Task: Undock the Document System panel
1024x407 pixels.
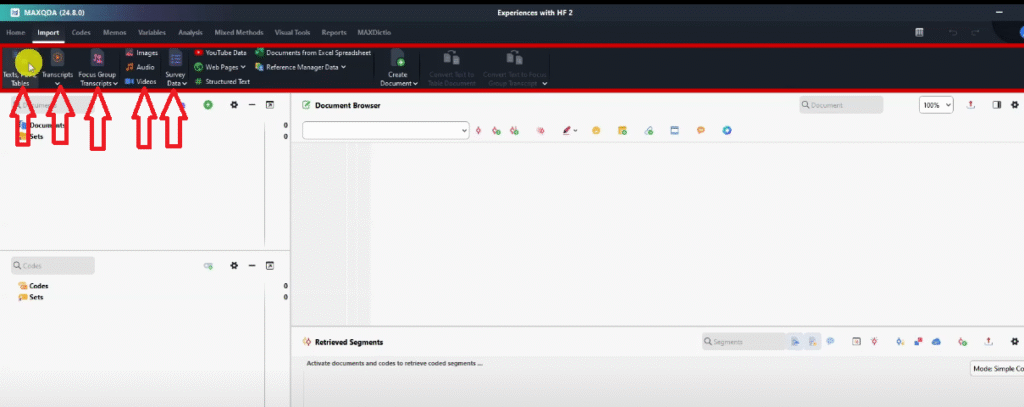Action: (x=270, y=105)
